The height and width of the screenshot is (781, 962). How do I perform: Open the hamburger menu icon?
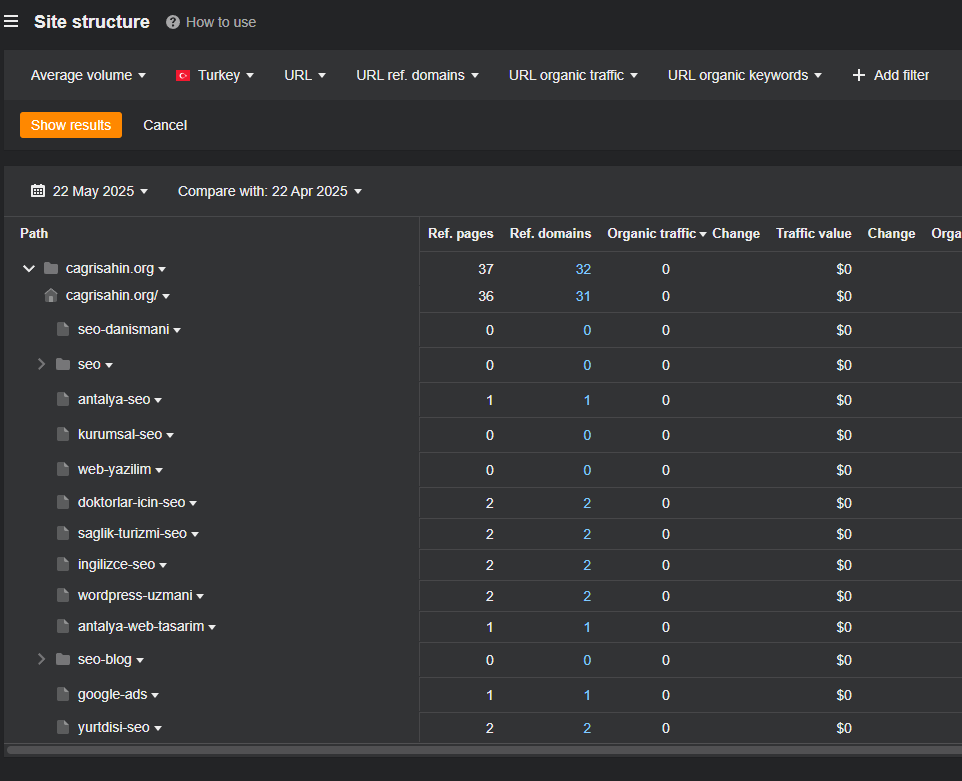tap(11, 22)
